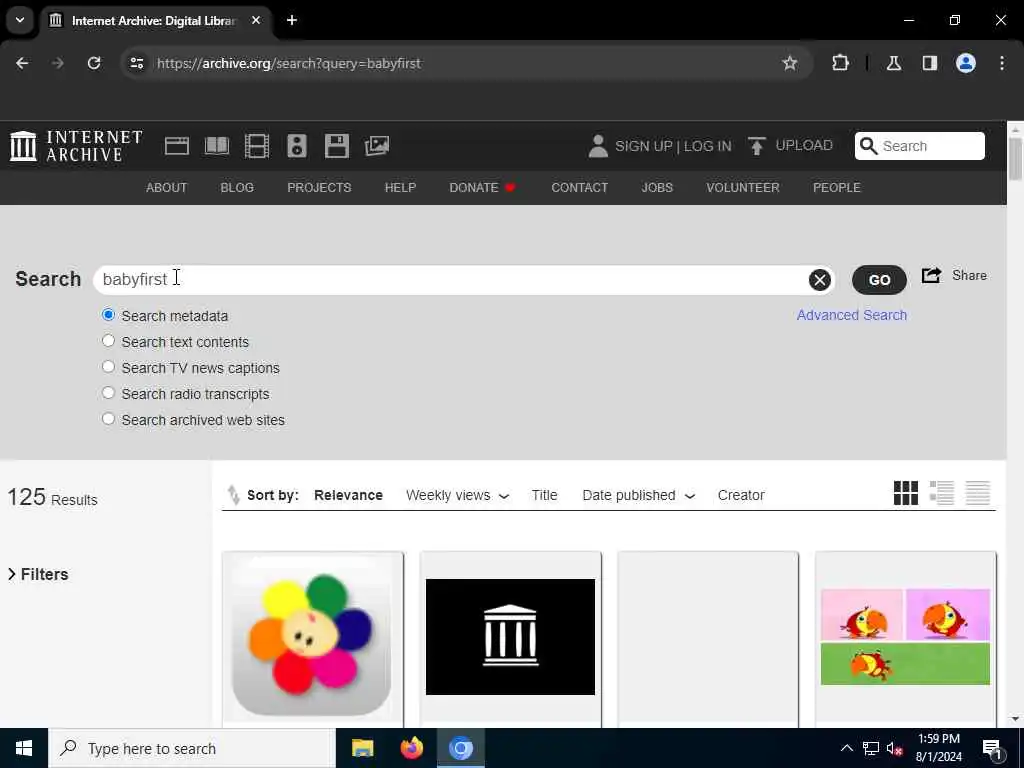This screenshot has height=768, width=1024.
Task: Open the VOLUNTEER menu item
Action: coord(743,187)
